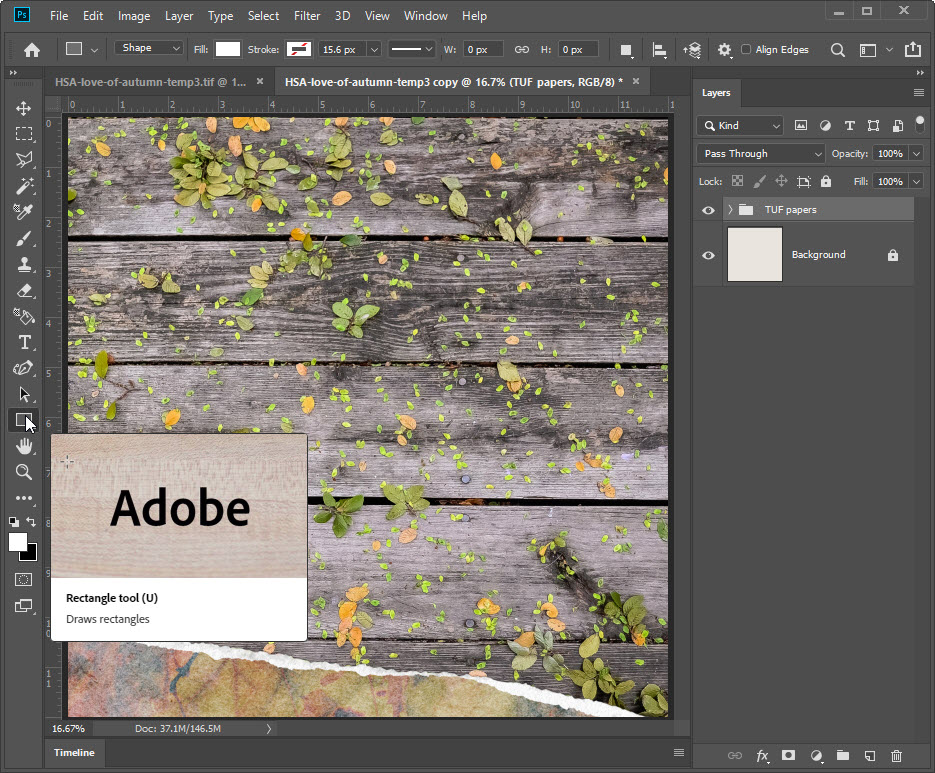Click the Home button in options bar
935x773 pixels.
(32, 49)
